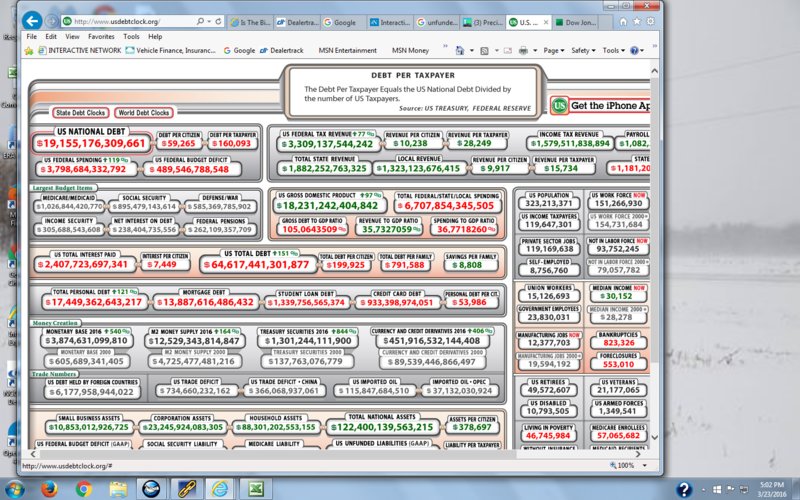
Task: Open INTERACTIVE NETWORK favorites link
Action: click(80, 51)
